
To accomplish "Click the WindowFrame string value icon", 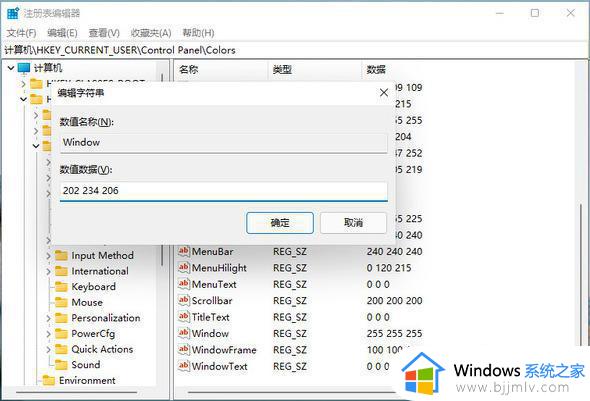I will [x=184, y=349].
